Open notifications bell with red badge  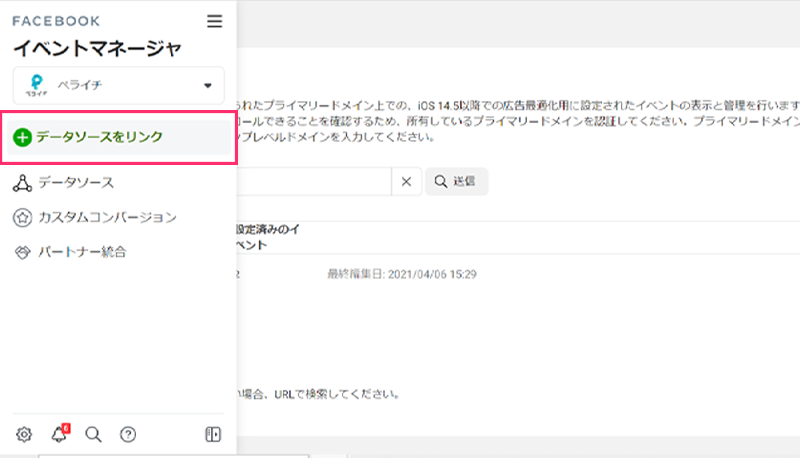pos(58,434)
